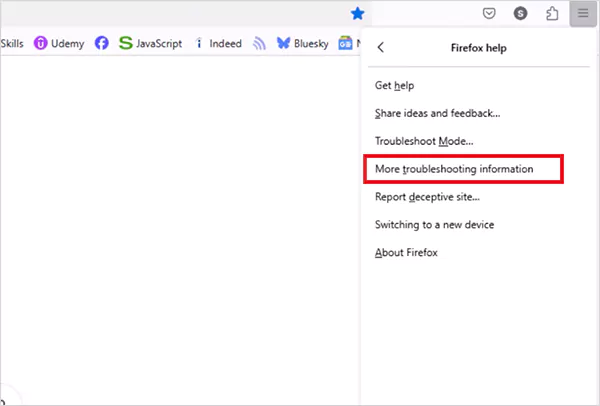Select Get help menu item

[x=476, y=85]
